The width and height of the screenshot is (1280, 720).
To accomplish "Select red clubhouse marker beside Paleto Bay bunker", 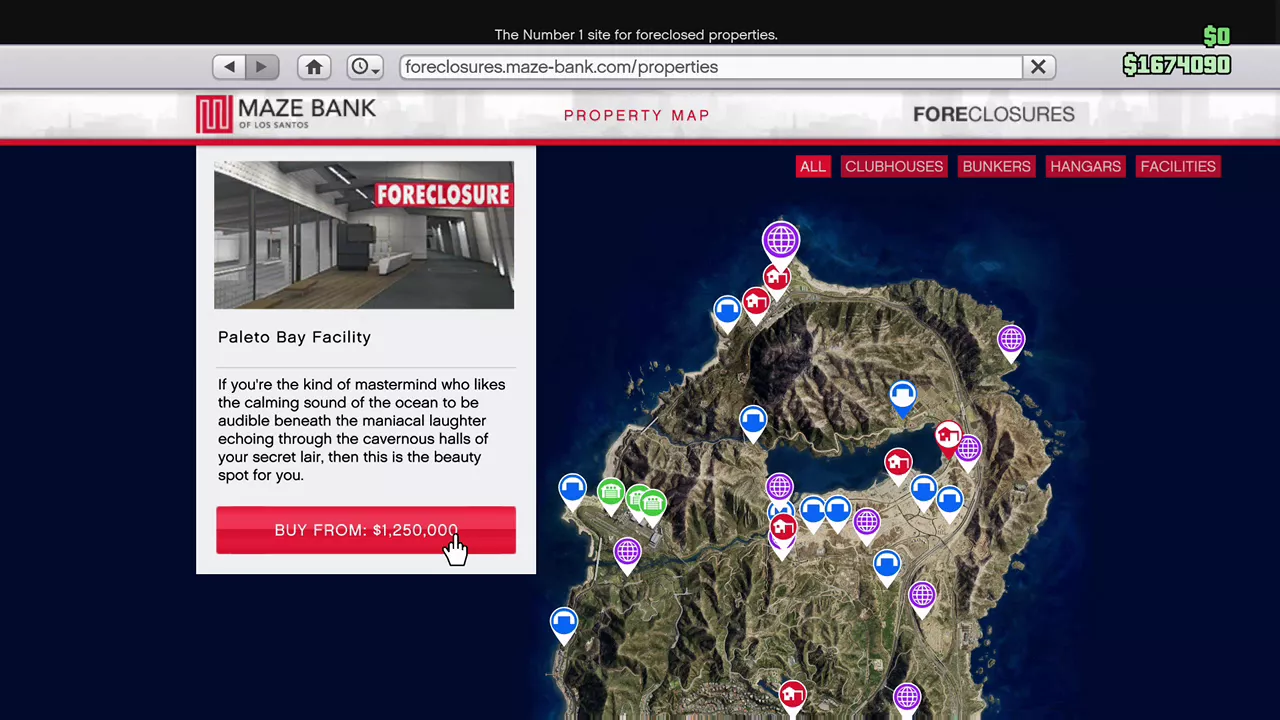I will (x=756, y=302).
